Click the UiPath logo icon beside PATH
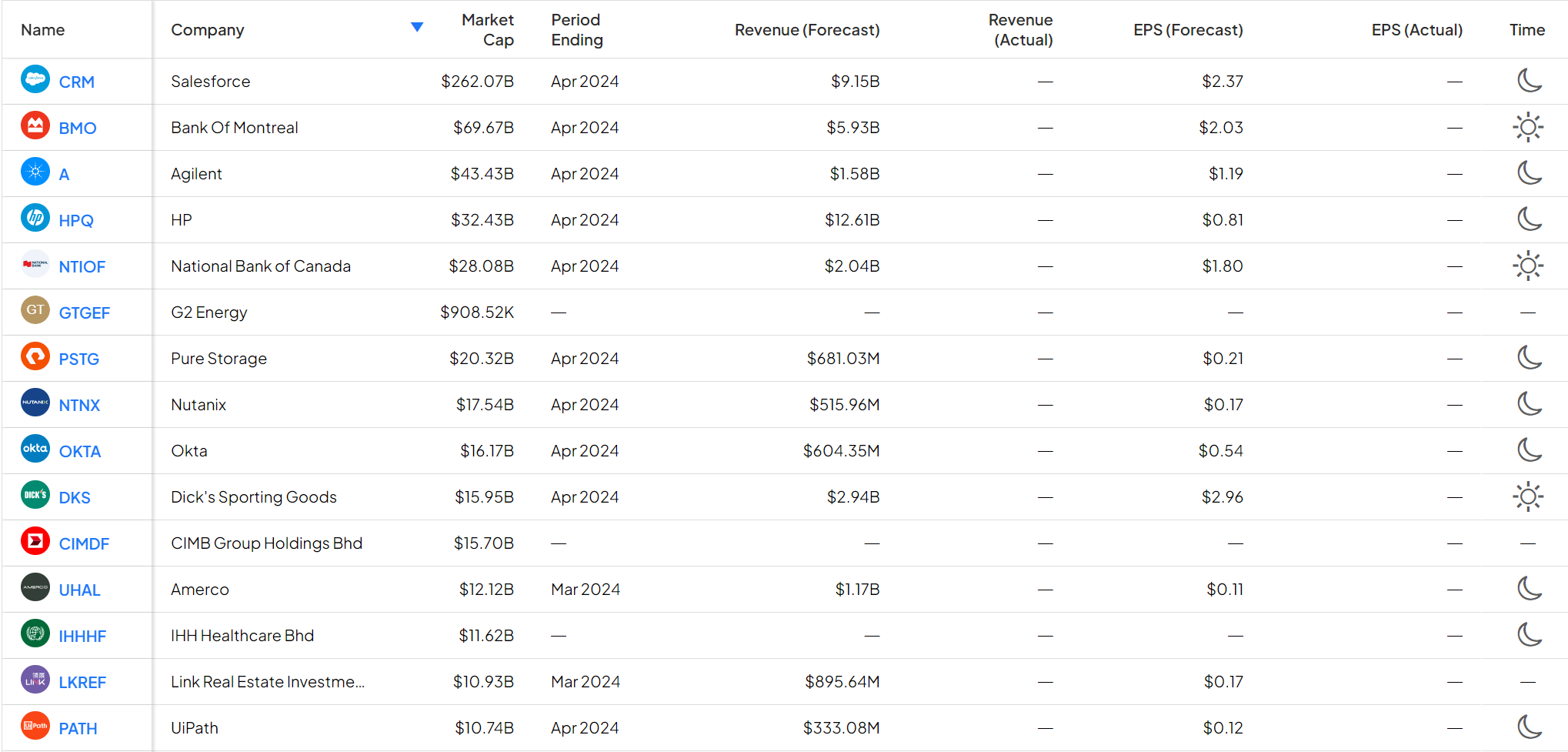The height and width of the screenshot is (752, 1568). [x=35, y=726]
